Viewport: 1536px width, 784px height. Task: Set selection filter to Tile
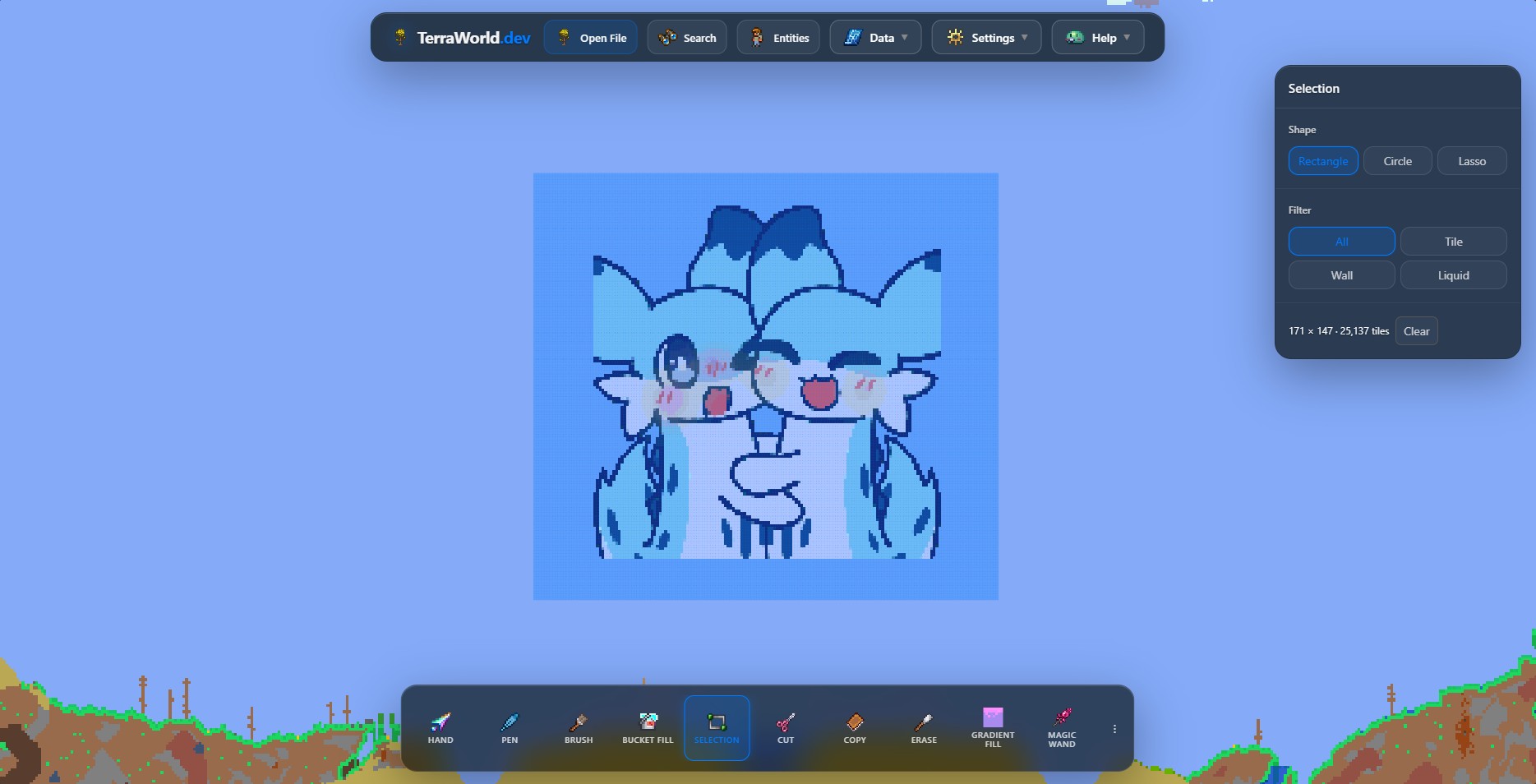(x=1453, y=242)
